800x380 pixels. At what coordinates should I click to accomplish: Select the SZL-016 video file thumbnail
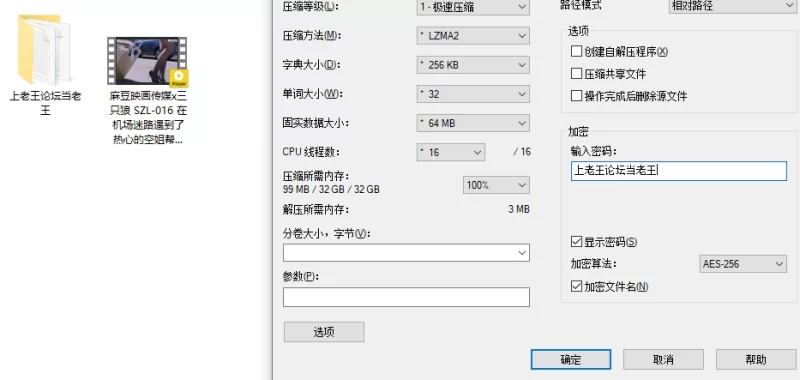pyautogui.click(x=147, y=61)
